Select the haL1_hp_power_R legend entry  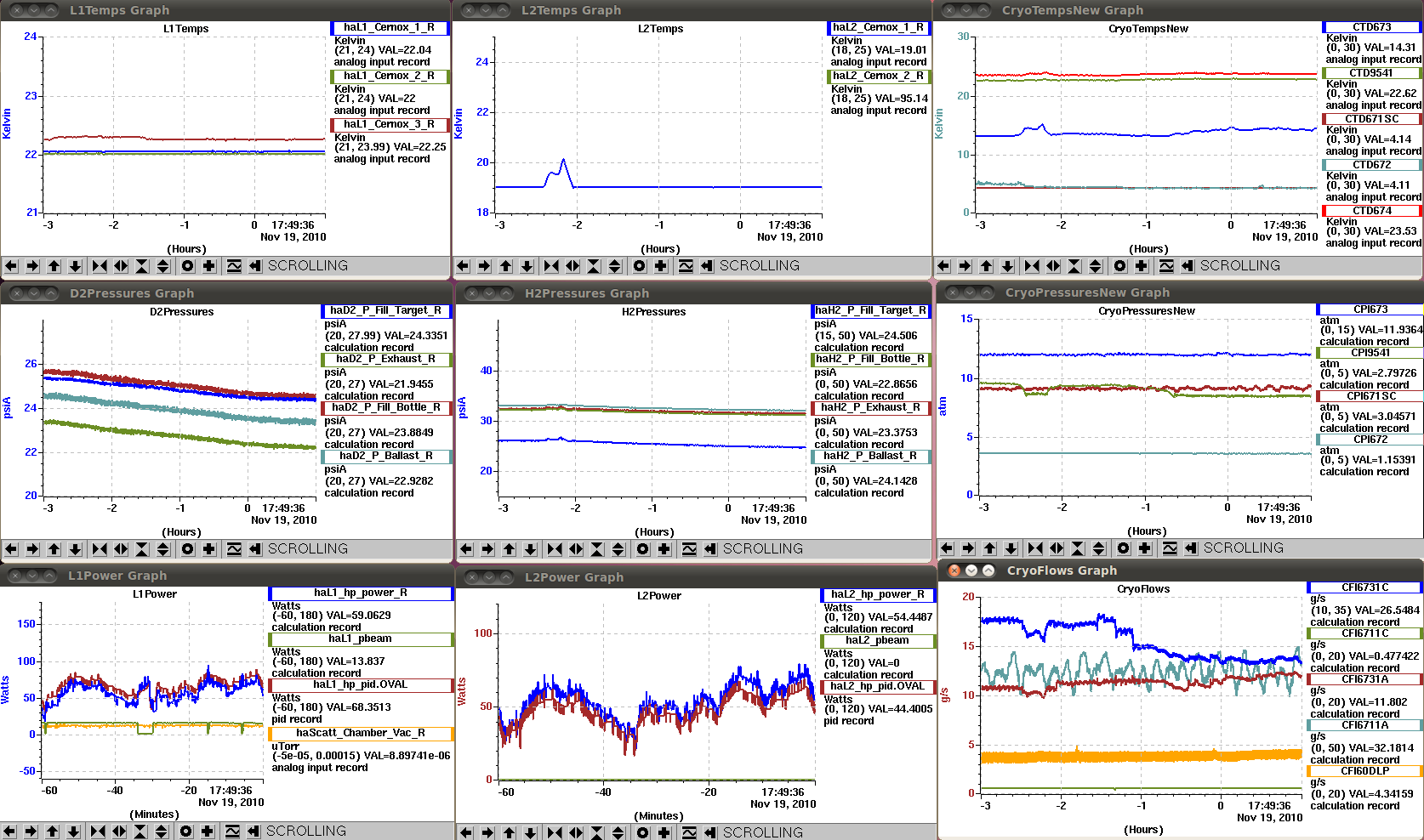(x=361, y=593)
